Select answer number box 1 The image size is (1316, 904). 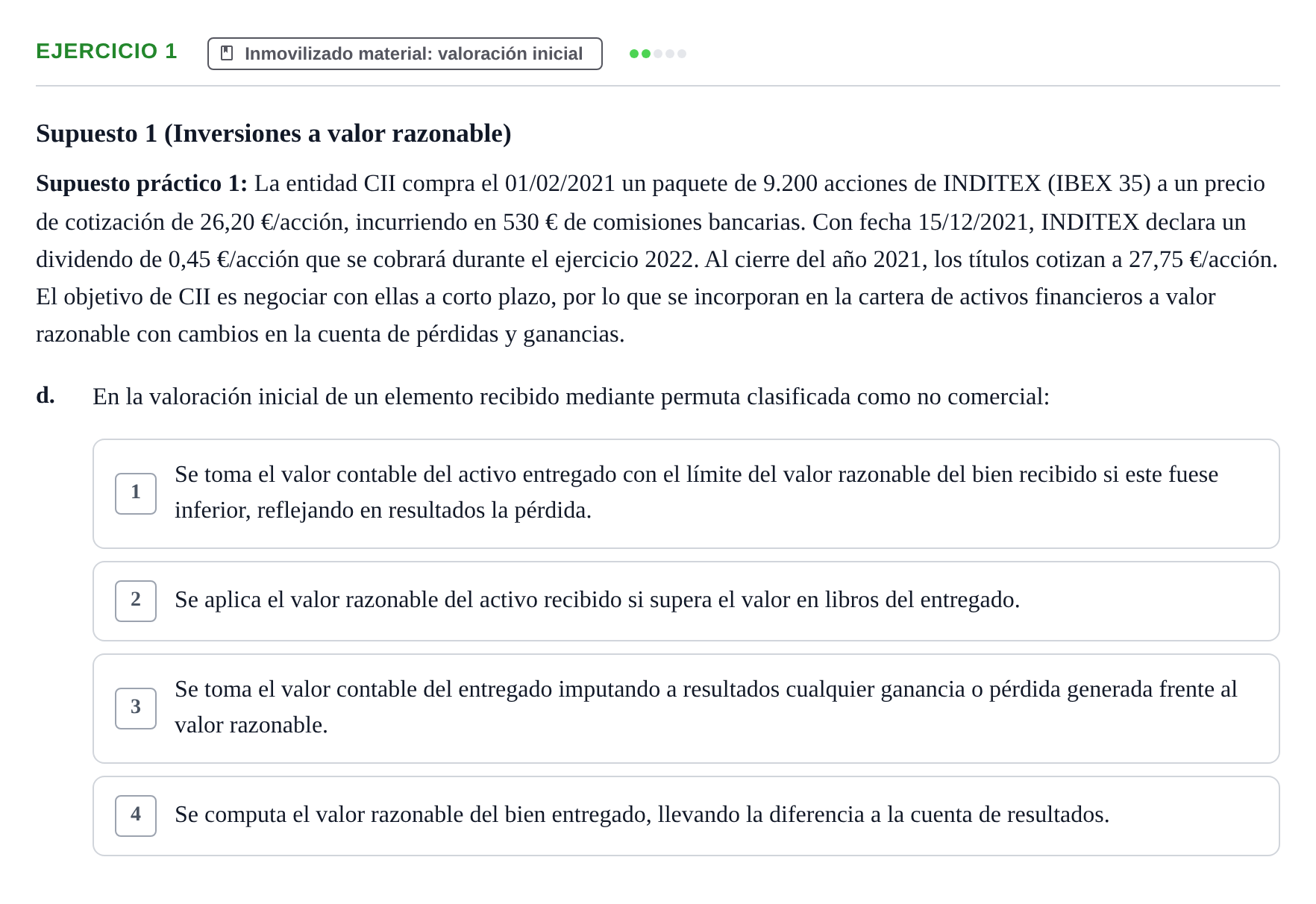point(136,493)
